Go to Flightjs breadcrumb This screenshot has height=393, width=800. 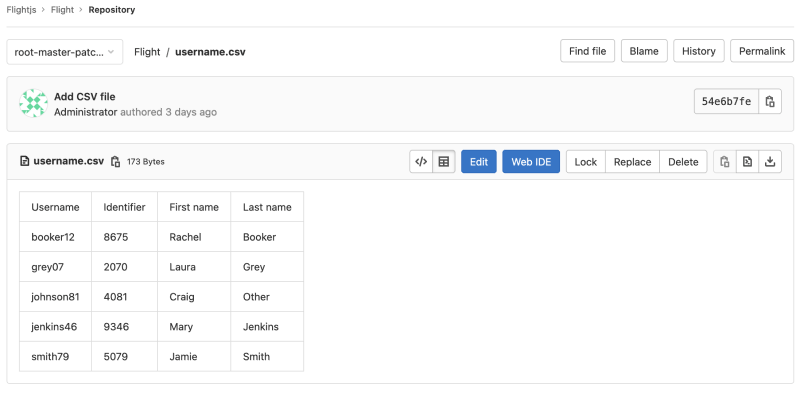tap(21, 10)
